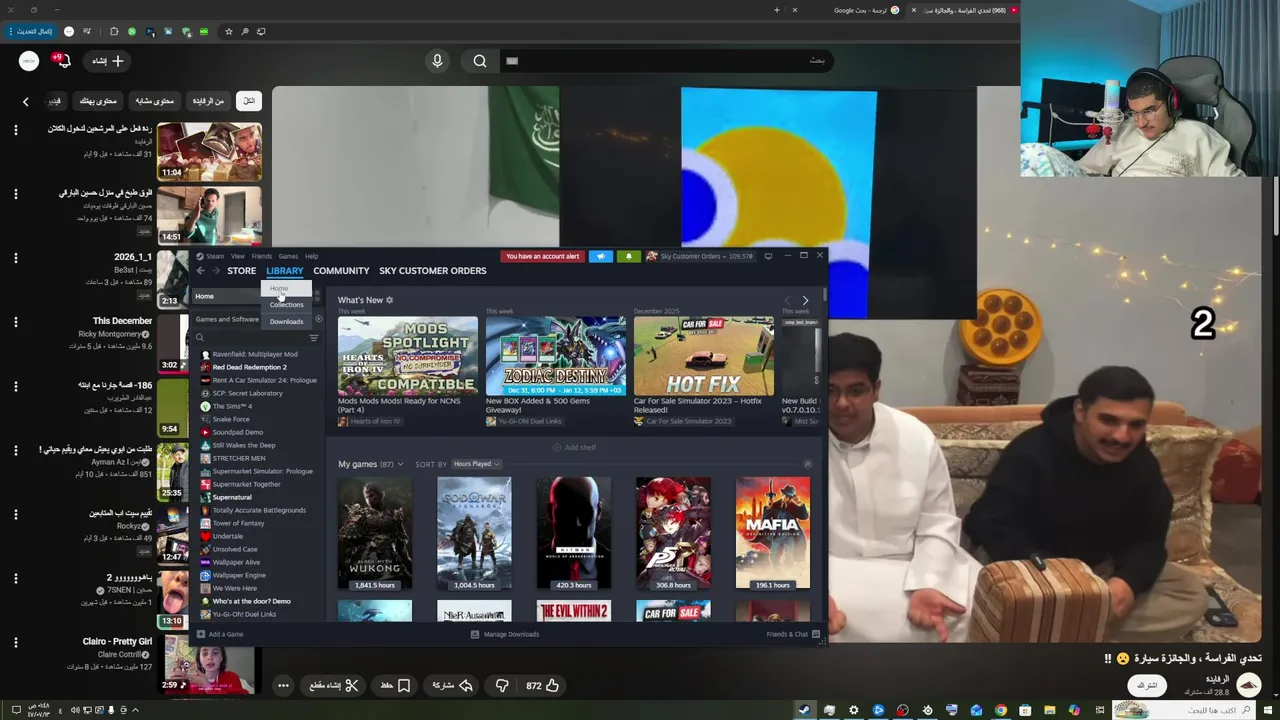Click the chips row left scroll arrow
The image size is (1280, 720).
pos(26,101)
